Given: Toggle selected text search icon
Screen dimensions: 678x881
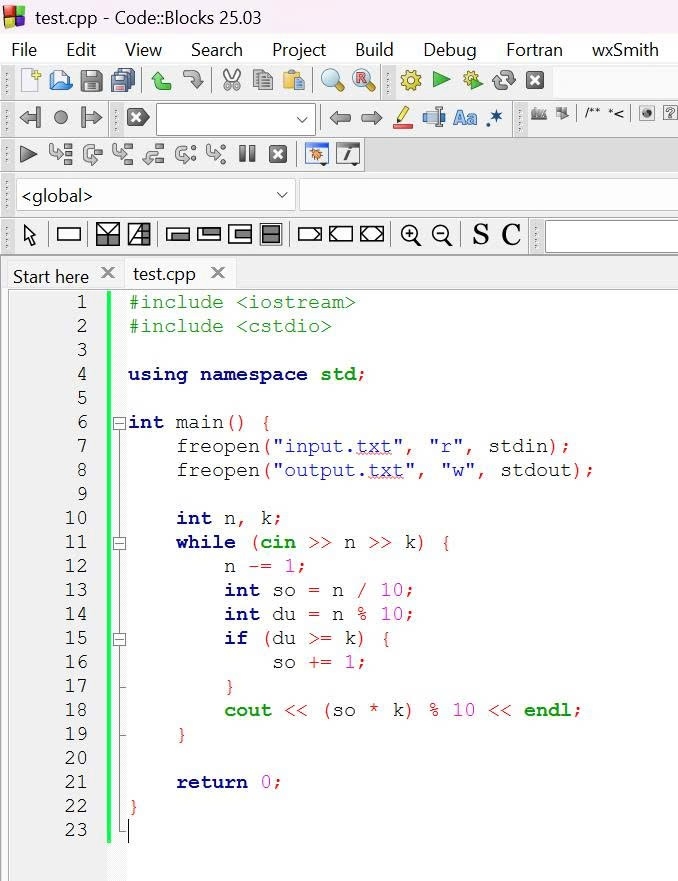Looking at the screenshot, I should [434, 117].
